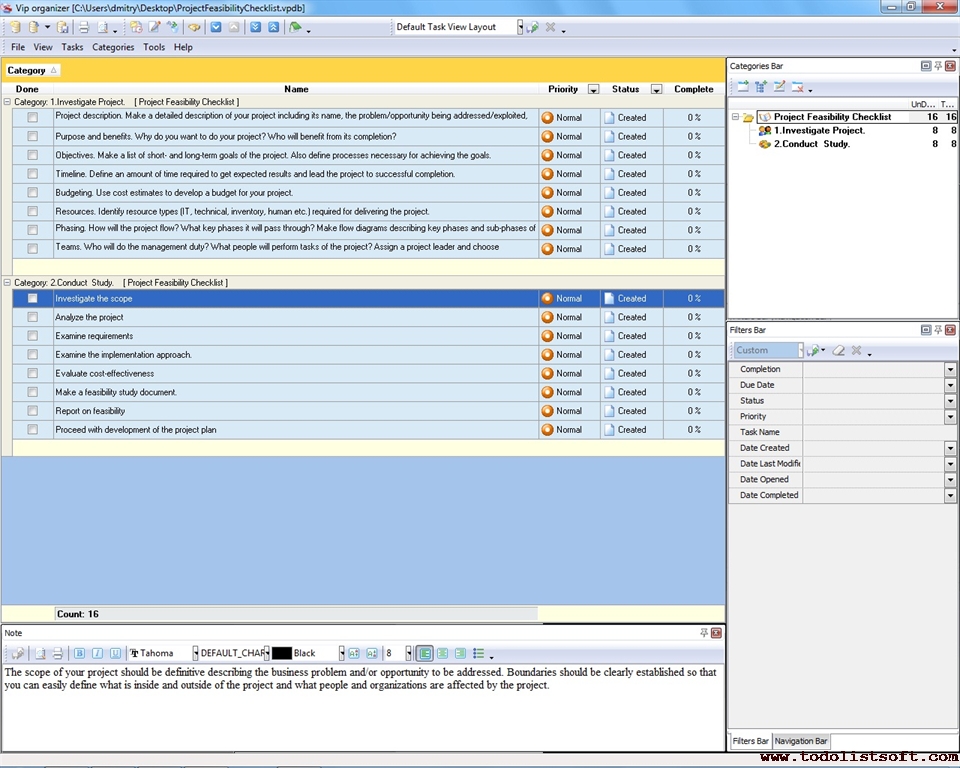960x768 pixels.
Task: Click the bullet list icon in Note toolbar
Action: [x=478, y=653]
